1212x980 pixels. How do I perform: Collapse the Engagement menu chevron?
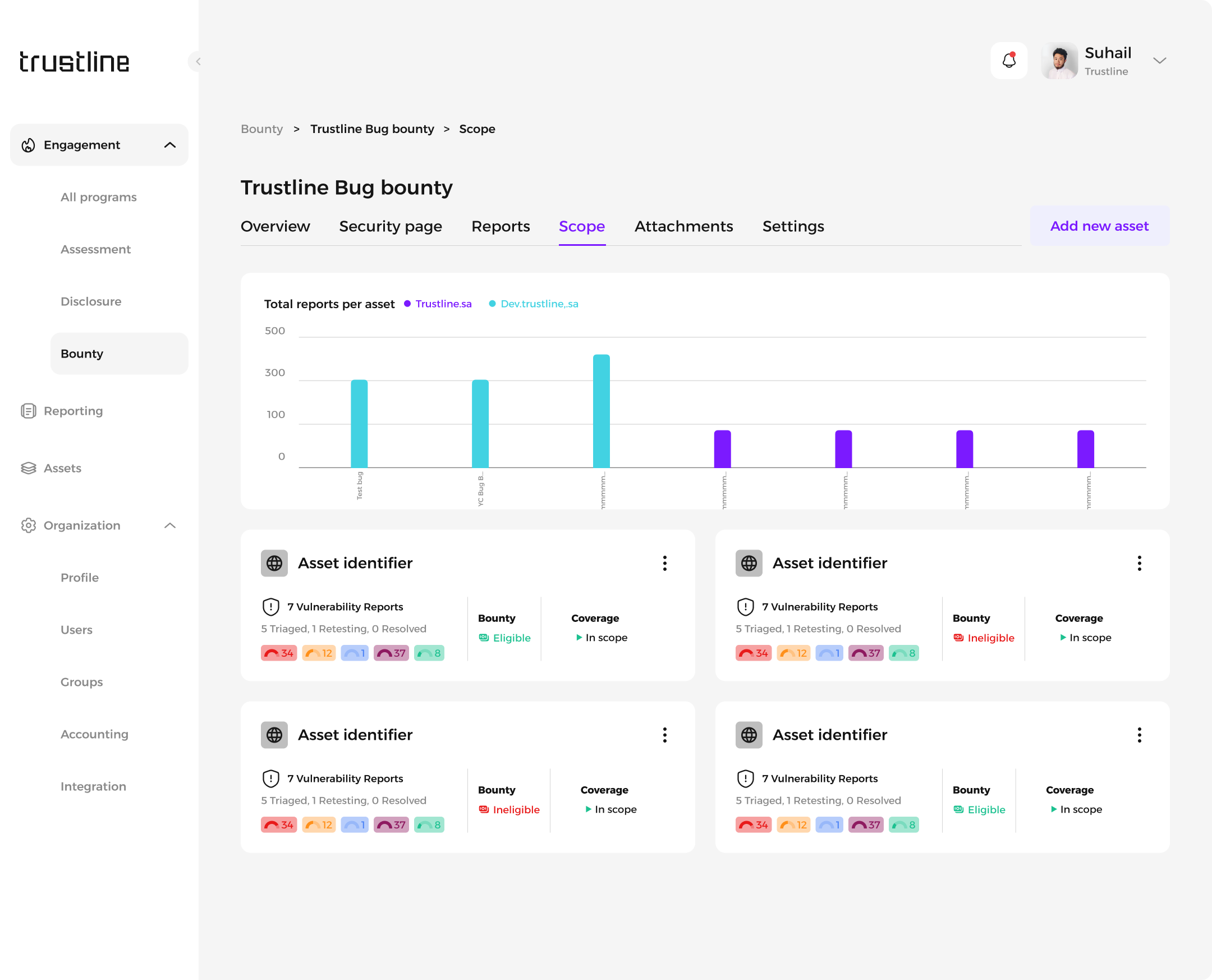(170, 145)
